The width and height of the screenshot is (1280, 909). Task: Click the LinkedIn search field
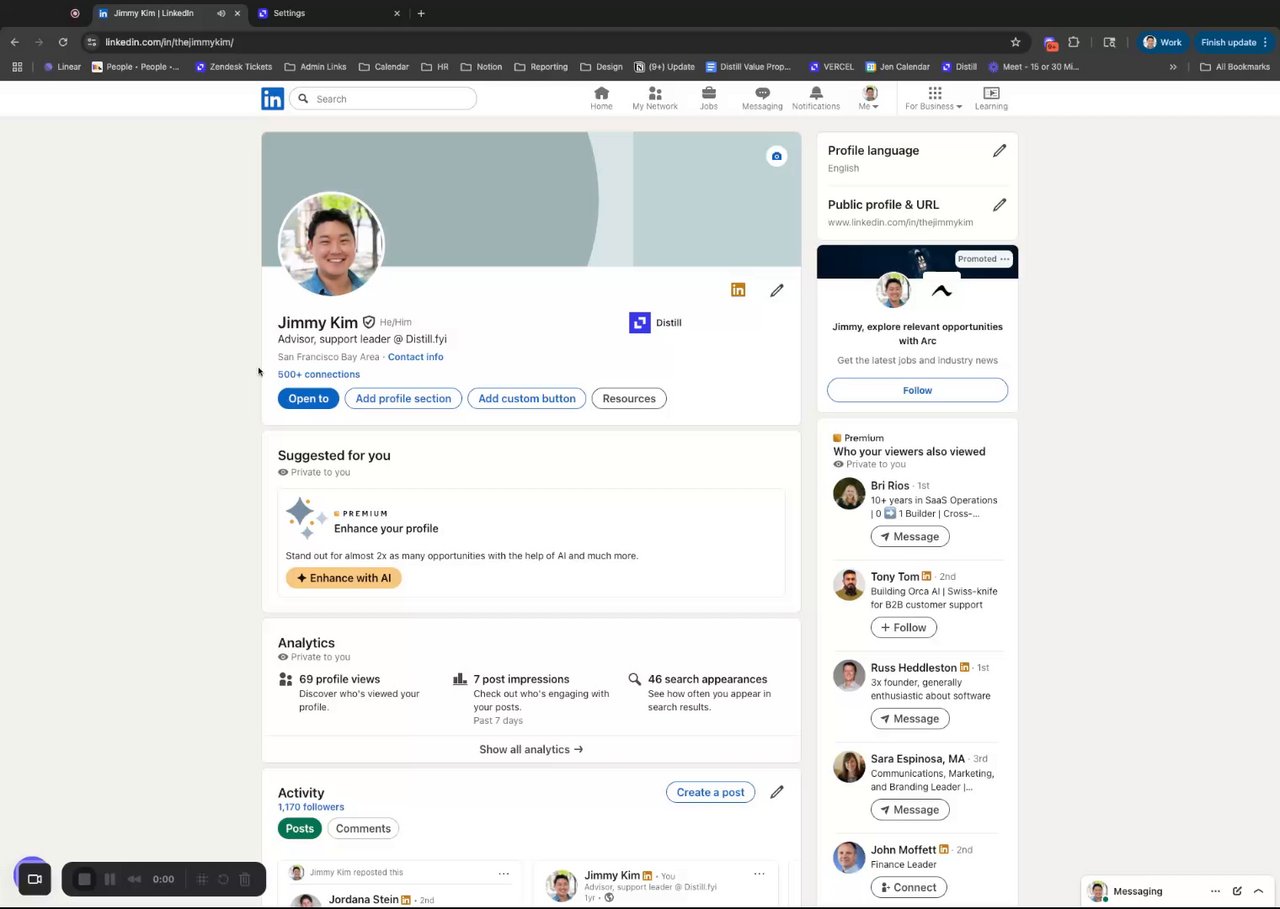click(383, 98)
